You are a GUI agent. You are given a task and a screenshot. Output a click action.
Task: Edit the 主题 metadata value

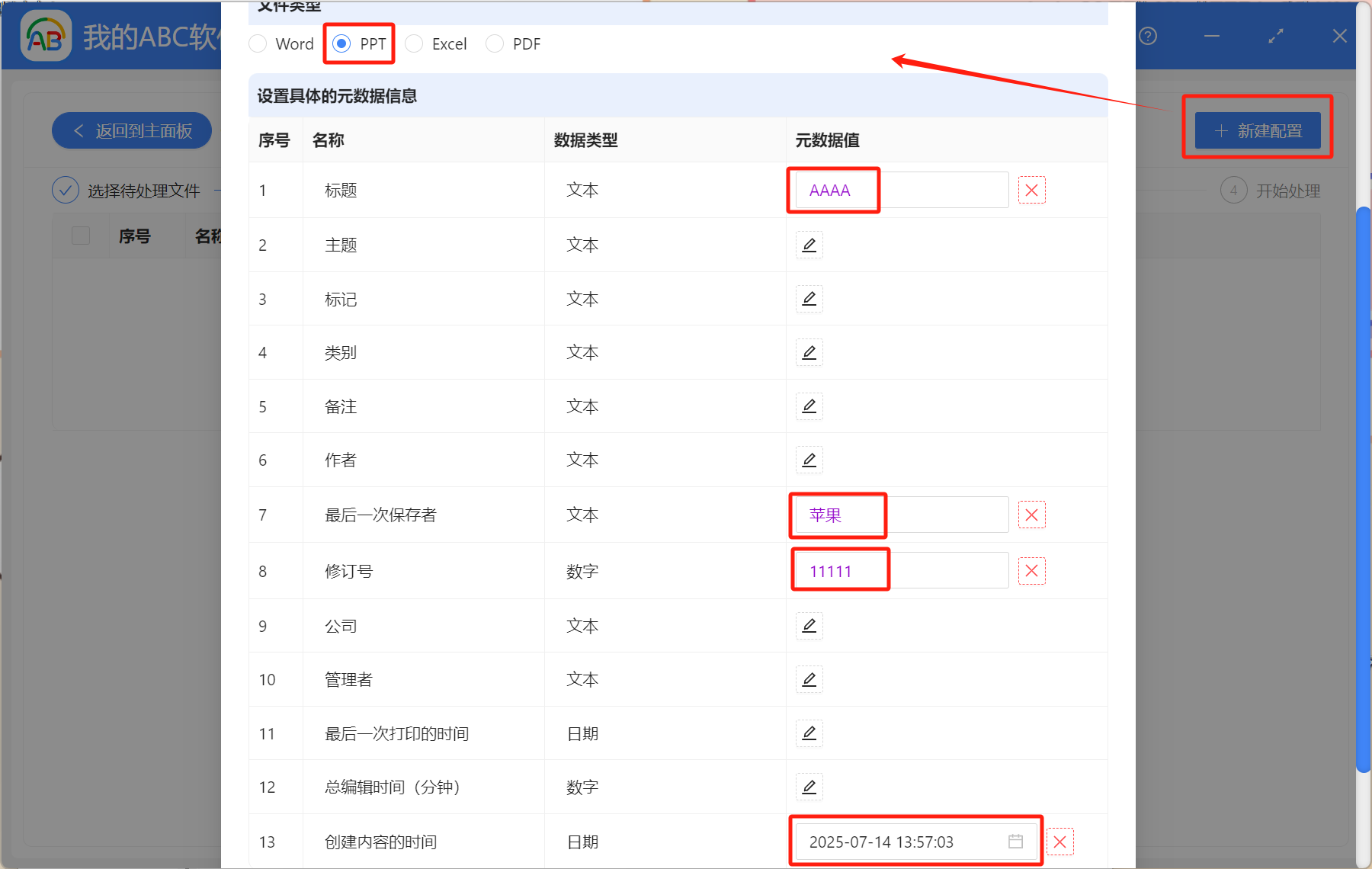click(809, 245)
